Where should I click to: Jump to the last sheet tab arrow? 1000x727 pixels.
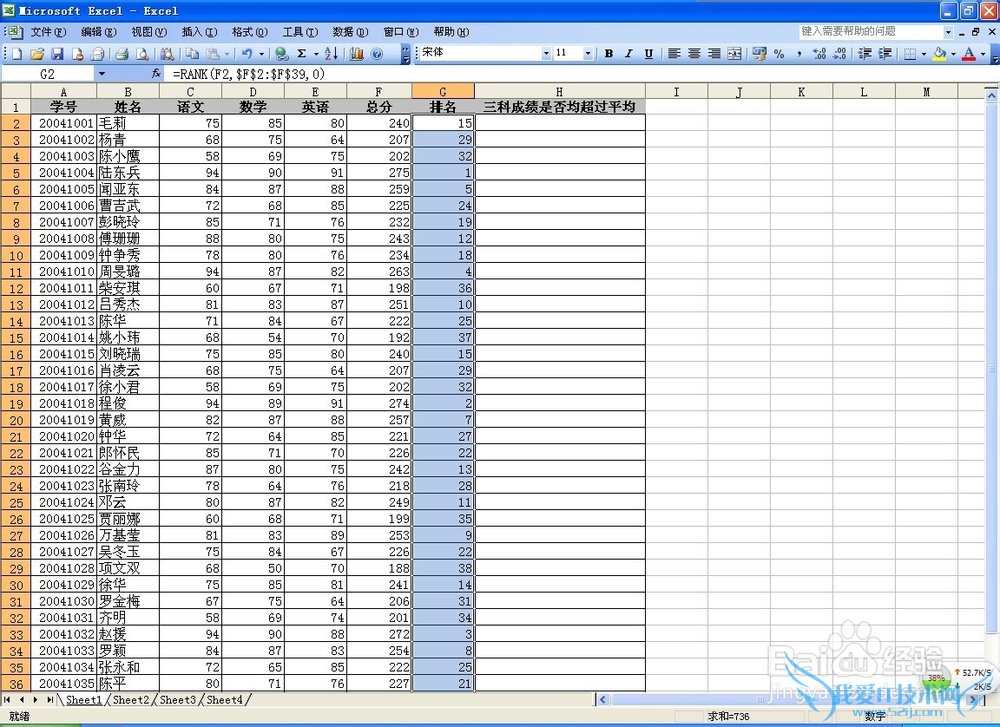click(50, 700)
